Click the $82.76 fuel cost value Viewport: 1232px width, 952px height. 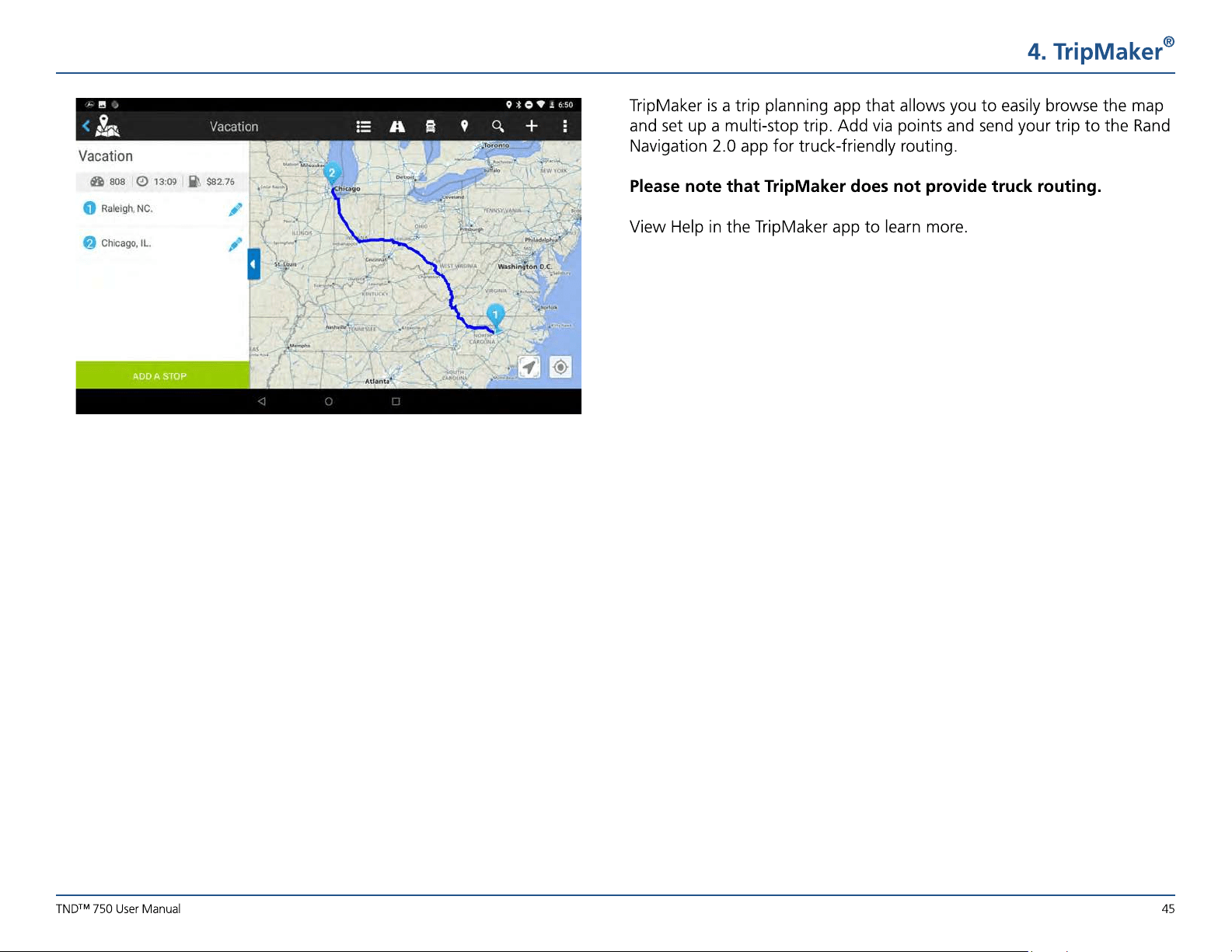click(221, 182)
